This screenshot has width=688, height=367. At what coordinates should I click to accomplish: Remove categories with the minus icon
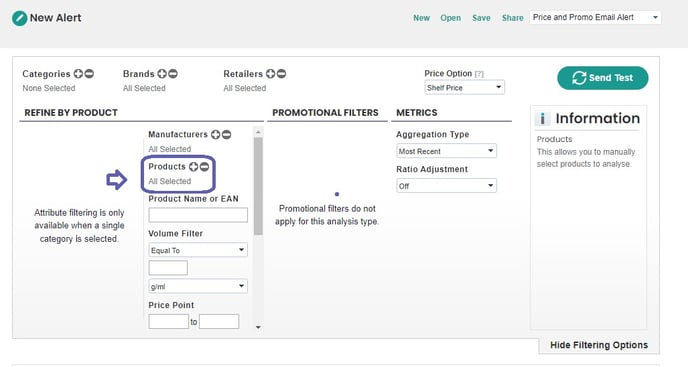pyautogui.click(x=89, y=74)
